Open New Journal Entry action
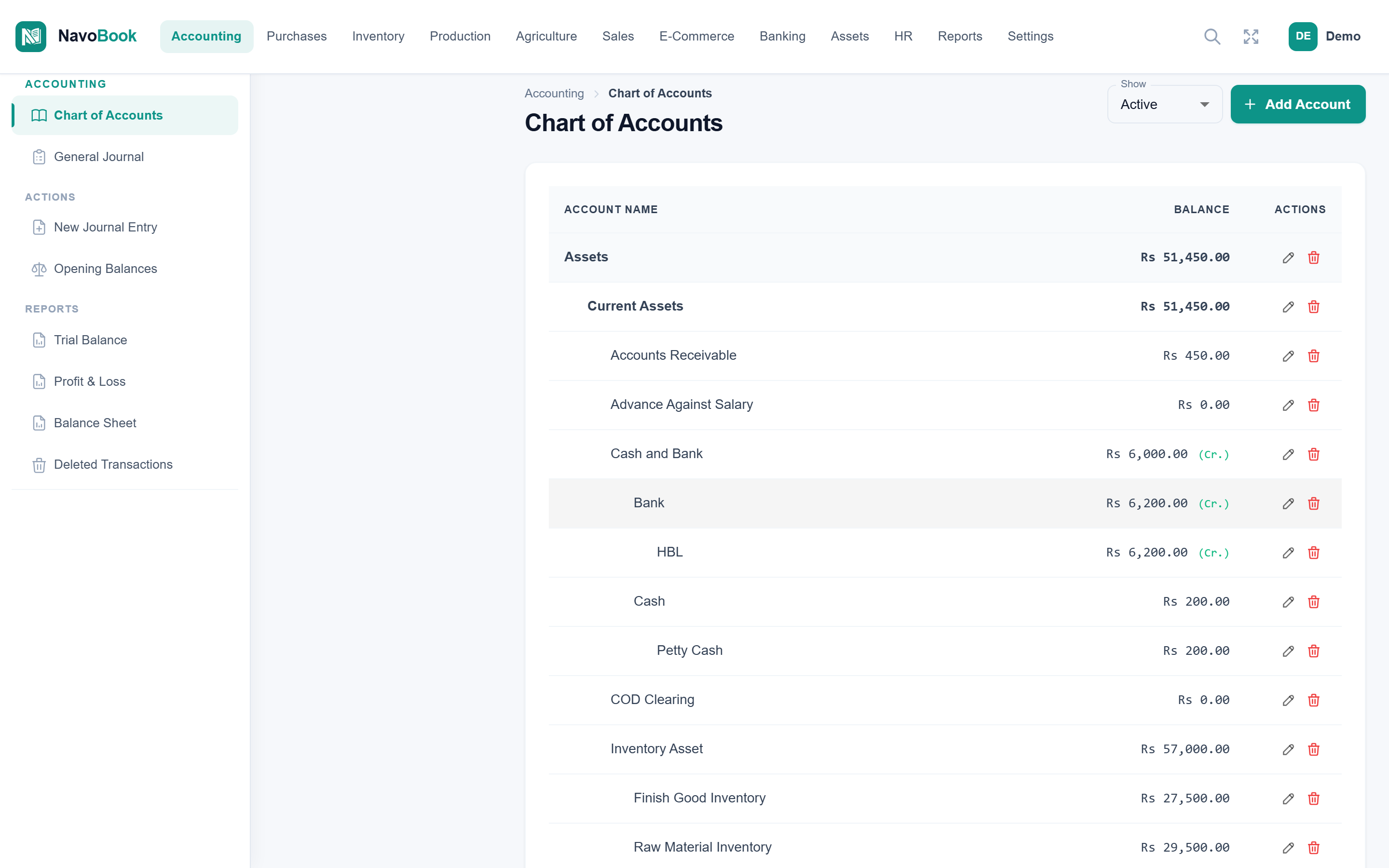Image resolution: width=1389 pixels, height=868 pixels. pos(124,227)
